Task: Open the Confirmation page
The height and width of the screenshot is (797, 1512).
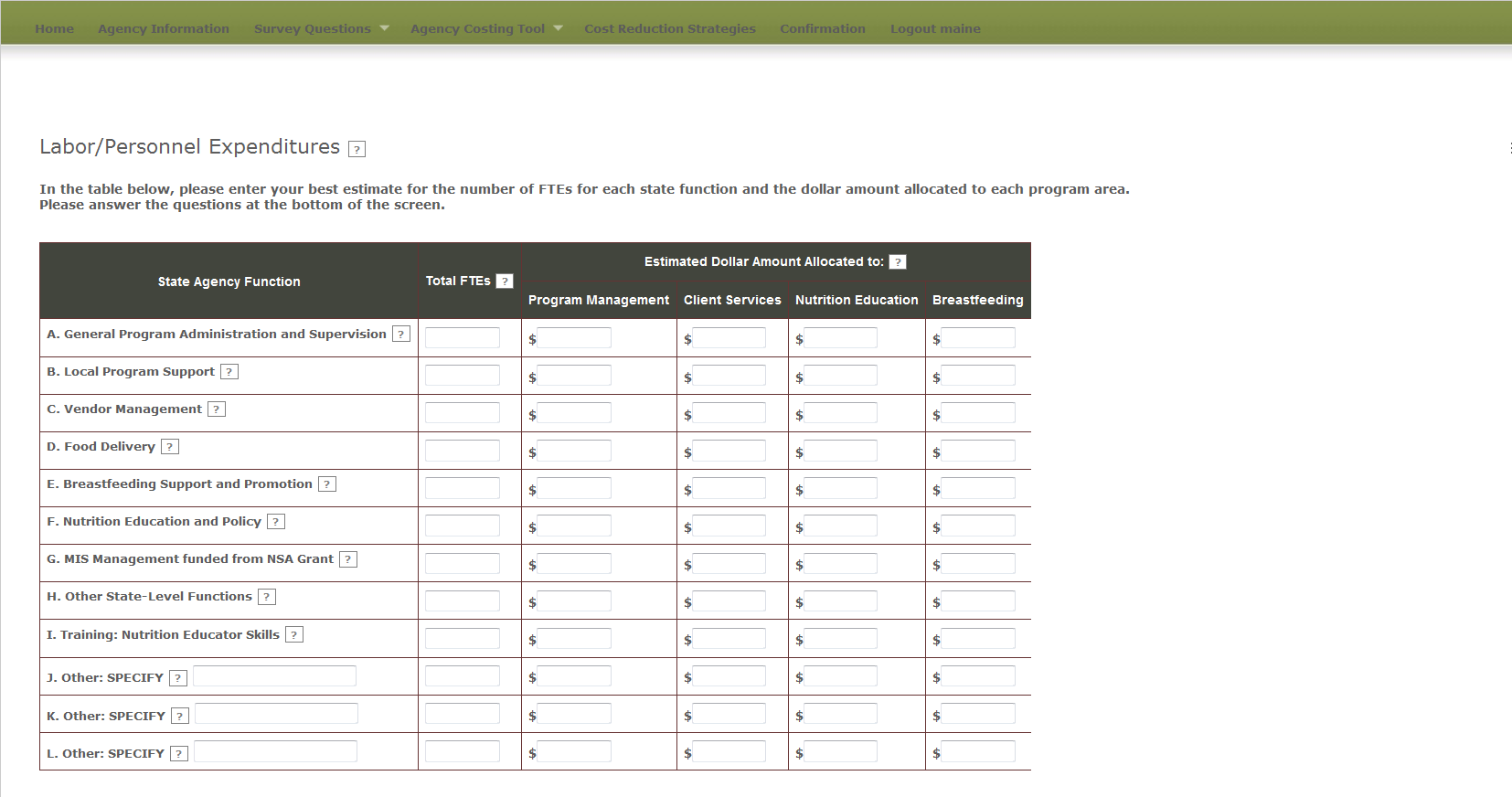Action: click(x=823, y=28)
